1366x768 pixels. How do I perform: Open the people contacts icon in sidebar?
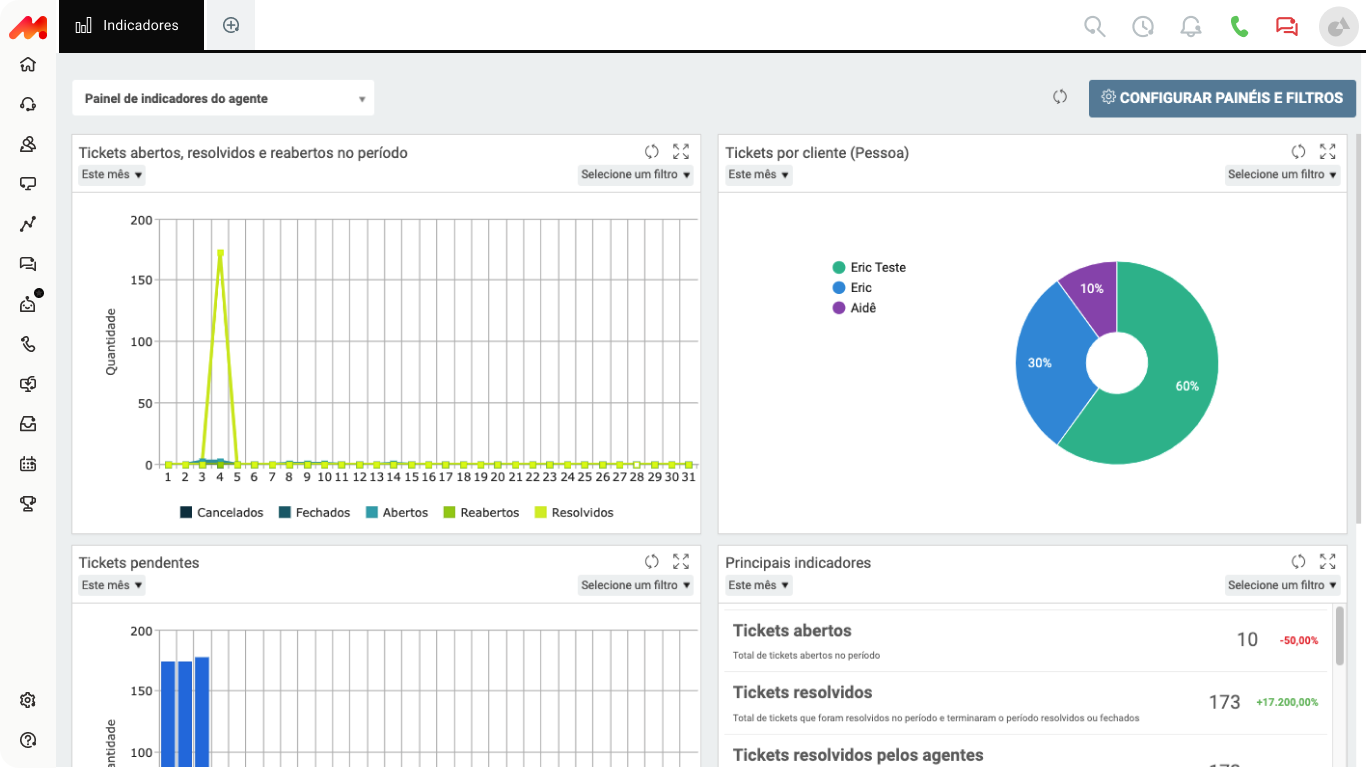click(28, 144)
